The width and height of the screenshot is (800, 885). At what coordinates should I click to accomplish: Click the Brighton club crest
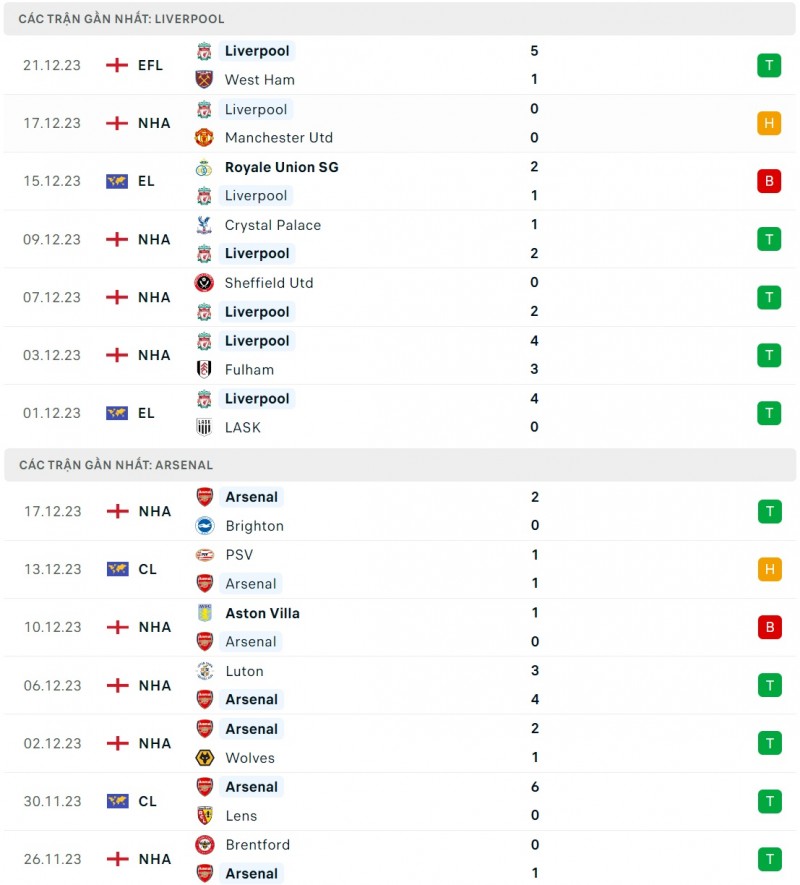[x=204, y=526]
